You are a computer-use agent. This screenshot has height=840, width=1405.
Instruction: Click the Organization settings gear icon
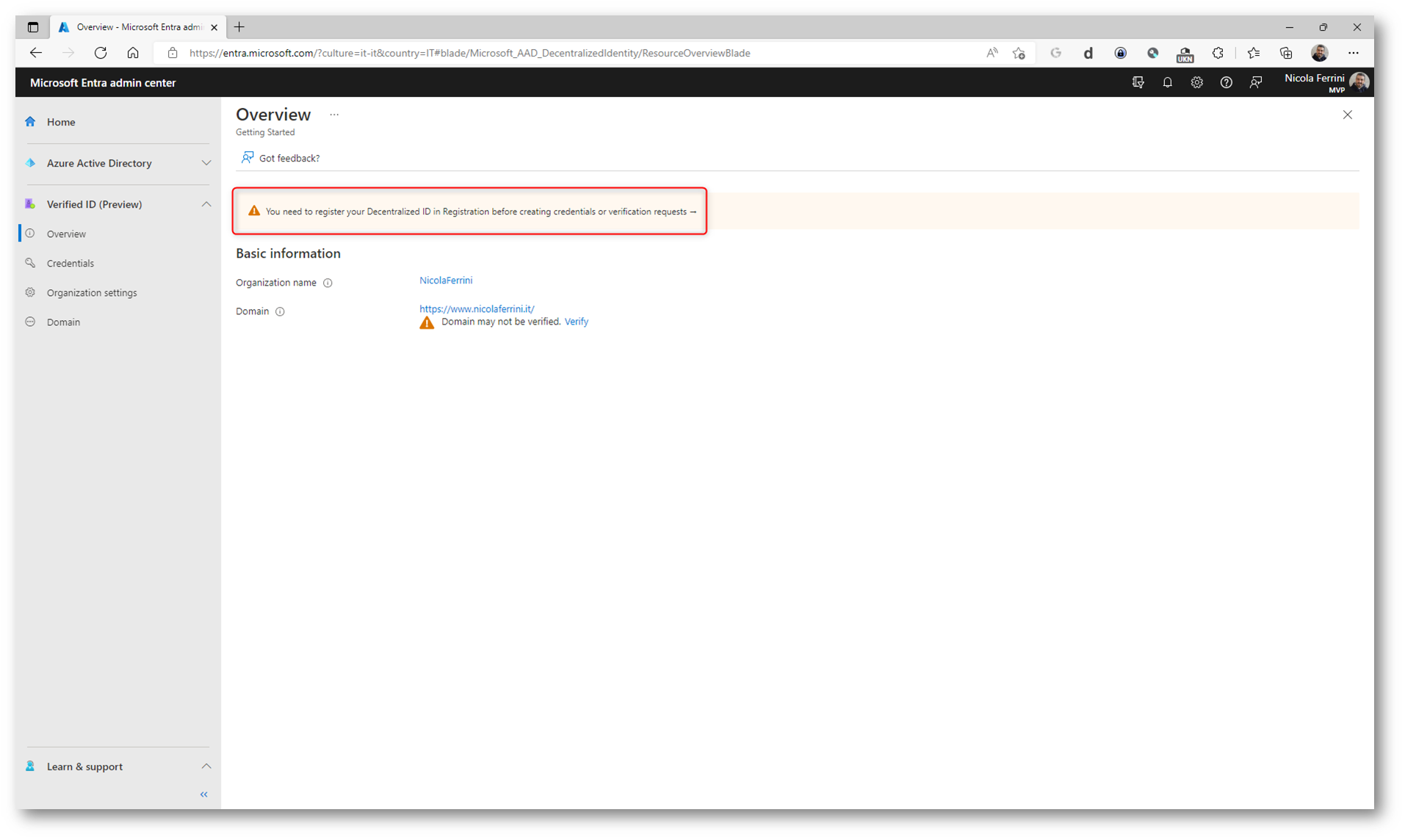click(30, 292)
